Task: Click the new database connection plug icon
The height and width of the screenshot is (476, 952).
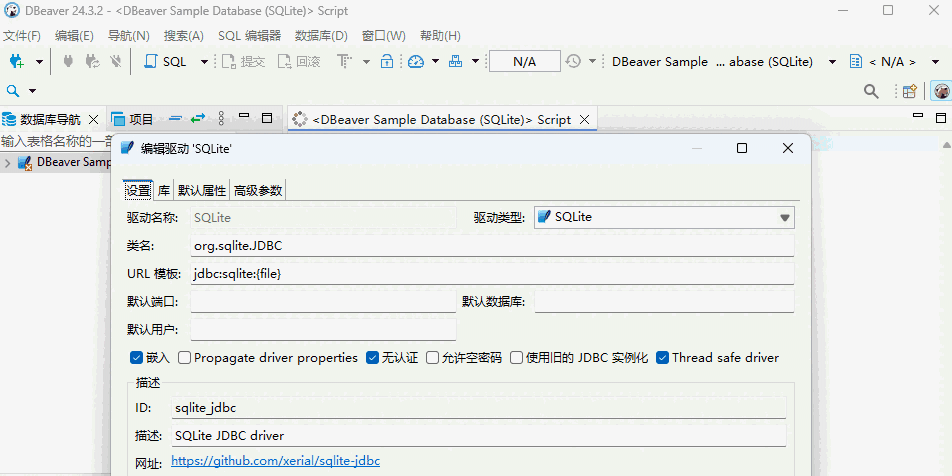Action: tap(17, 61)
